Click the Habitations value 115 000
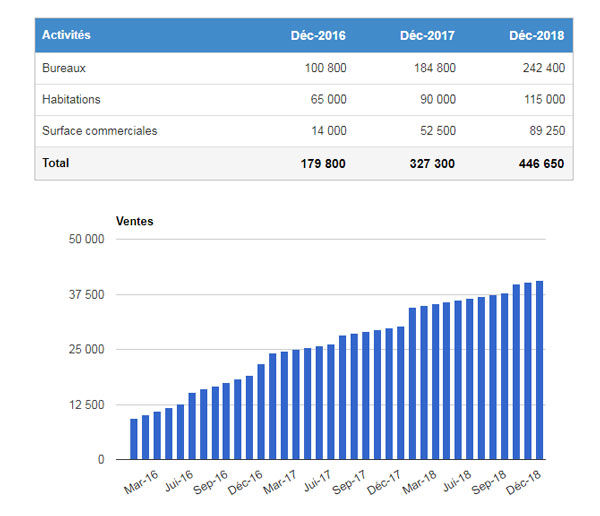This screenshot has height=516, width=600. tap(545, 99)
